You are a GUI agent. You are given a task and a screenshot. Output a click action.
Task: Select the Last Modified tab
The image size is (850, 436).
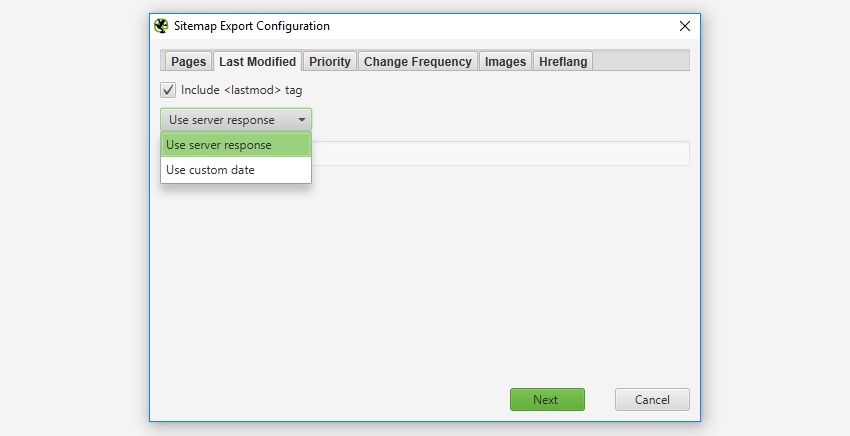click(257, 61)
